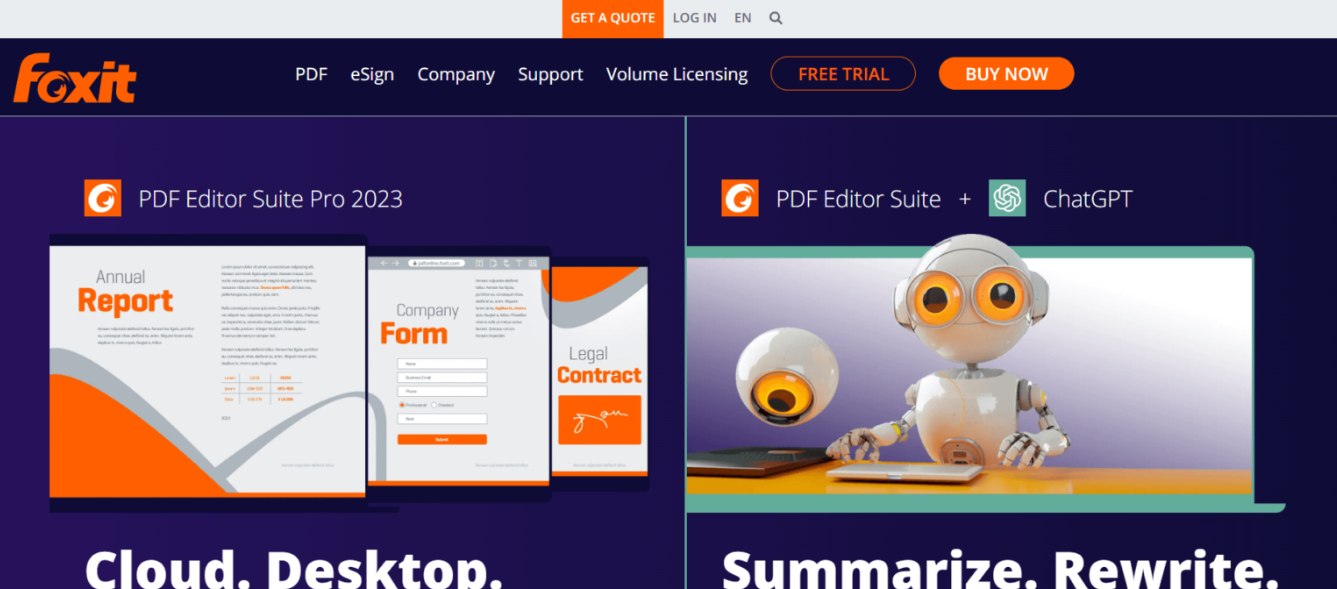Select the Professional radio button in Company Form
The width and height of the screenshot is (1337, 589).
pyautogui.click(x=401, y=405)
